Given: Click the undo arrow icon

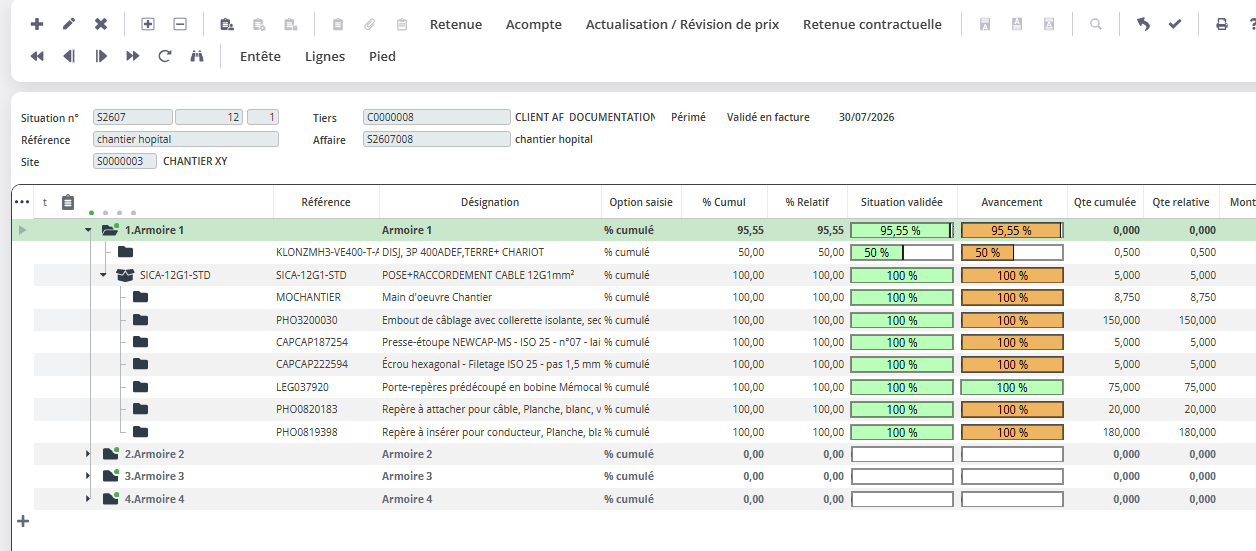Looking at the screenshot, I should click(1143, 24).
